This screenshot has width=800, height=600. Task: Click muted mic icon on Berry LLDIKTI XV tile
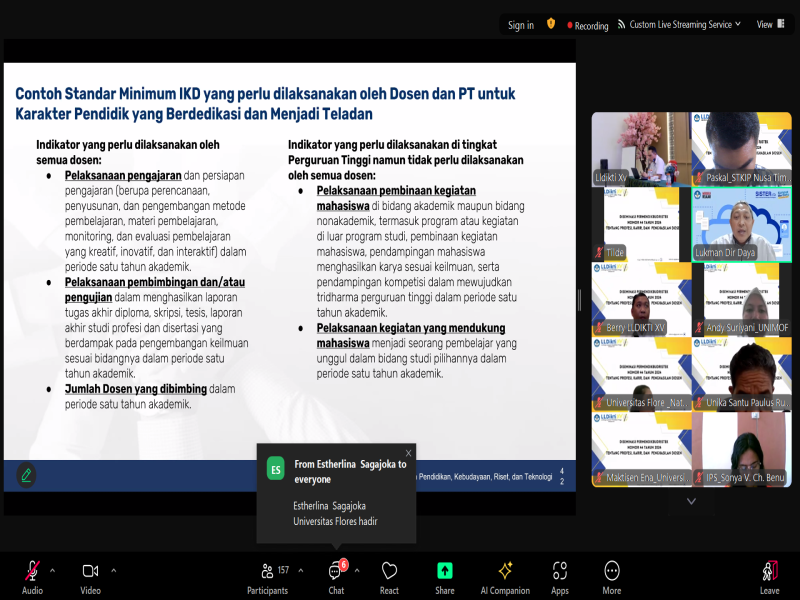[x=599, y=328]
